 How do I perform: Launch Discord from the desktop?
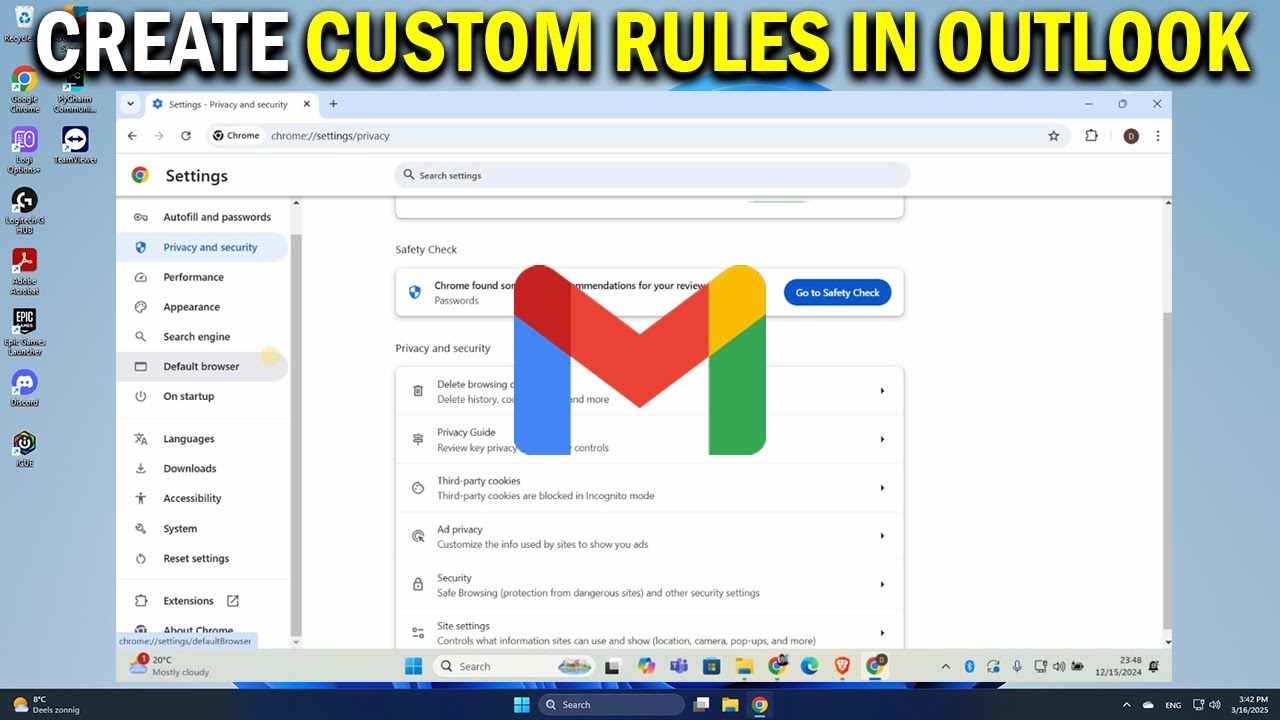(24, 388)
